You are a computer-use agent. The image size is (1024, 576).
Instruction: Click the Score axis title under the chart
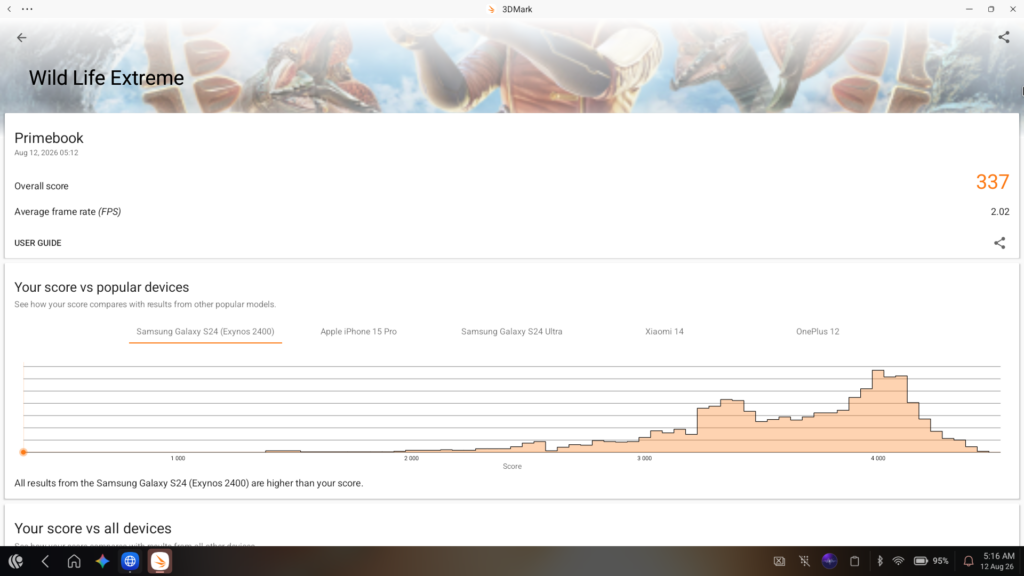512,466
